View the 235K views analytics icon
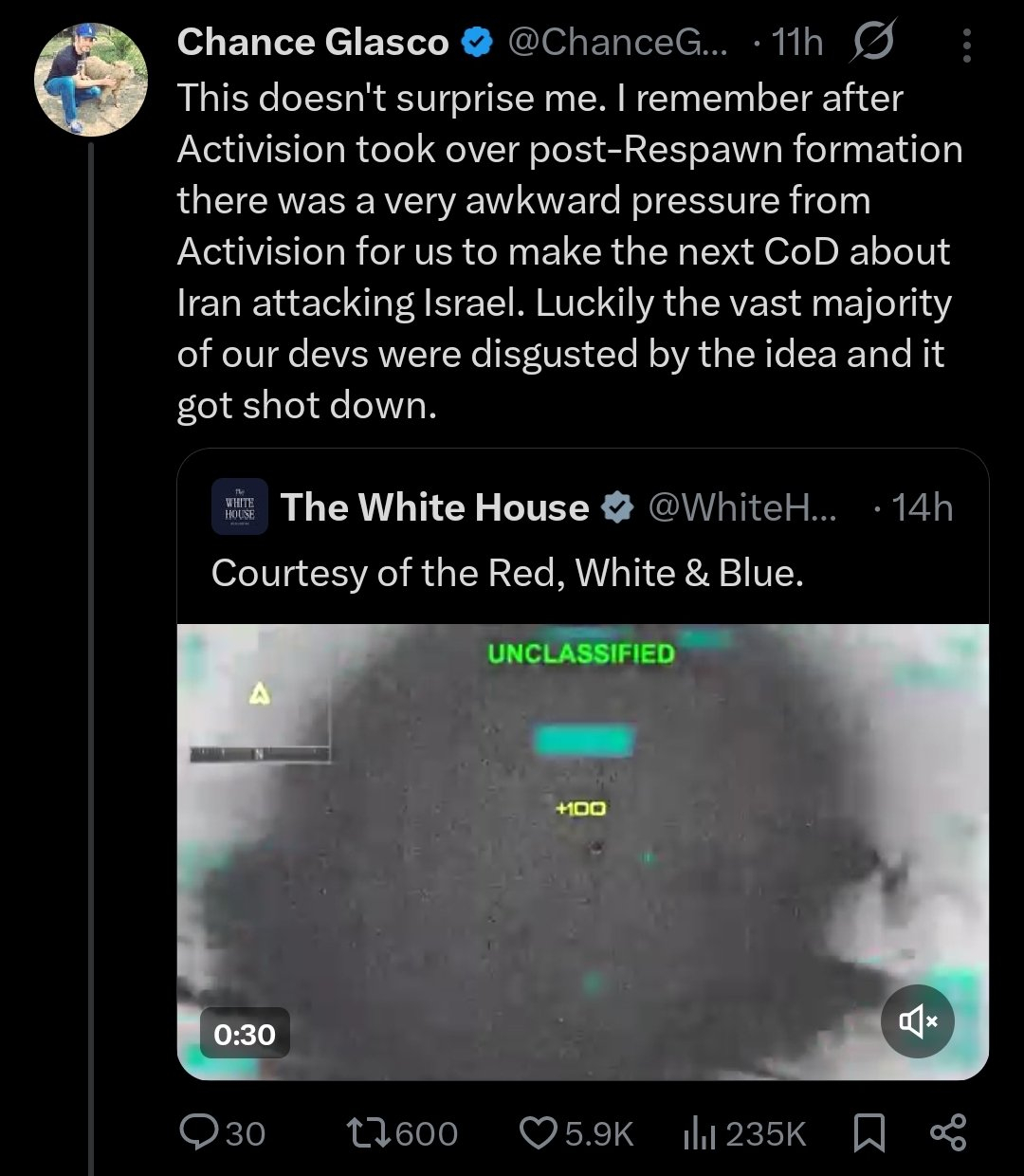The image size is (1024, 1176). point(700,1132)
